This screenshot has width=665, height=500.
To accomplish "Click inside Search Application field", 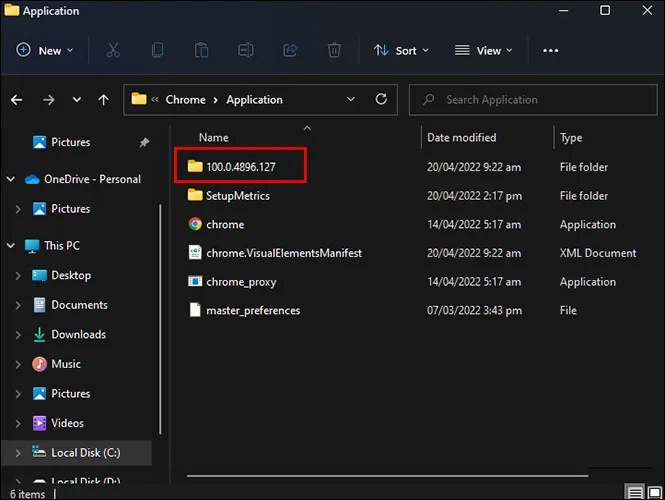I will (533, 100).
